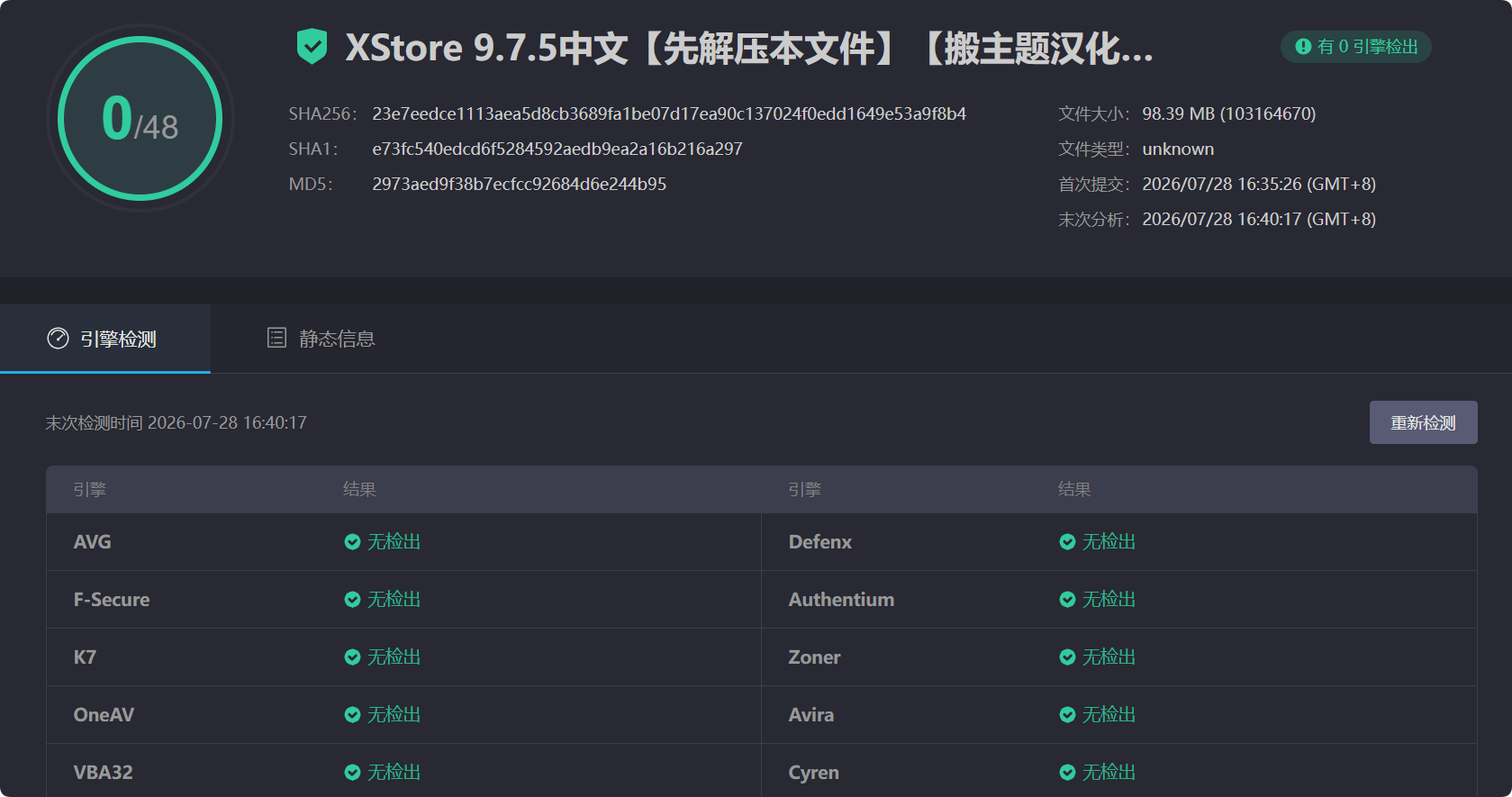The image size is (1512, 797).
Task: Click the OneAV engine name
Action: (104, 715)
